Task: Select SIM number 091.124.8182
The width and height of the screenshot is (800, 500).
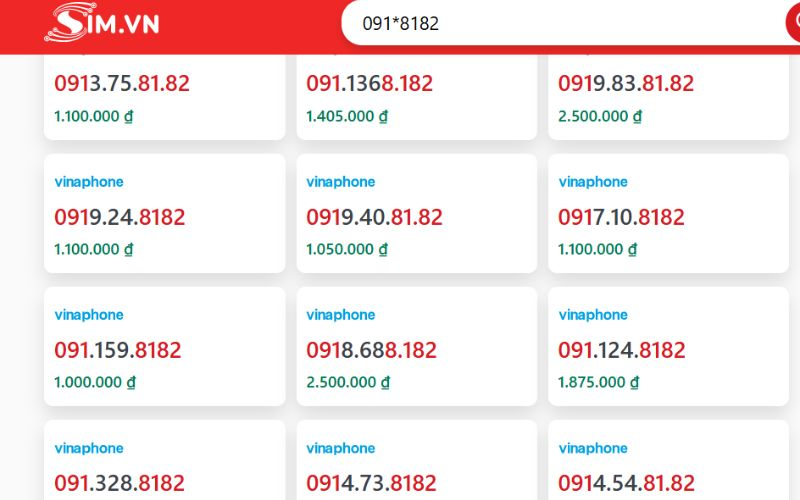Action: point(621,351)
